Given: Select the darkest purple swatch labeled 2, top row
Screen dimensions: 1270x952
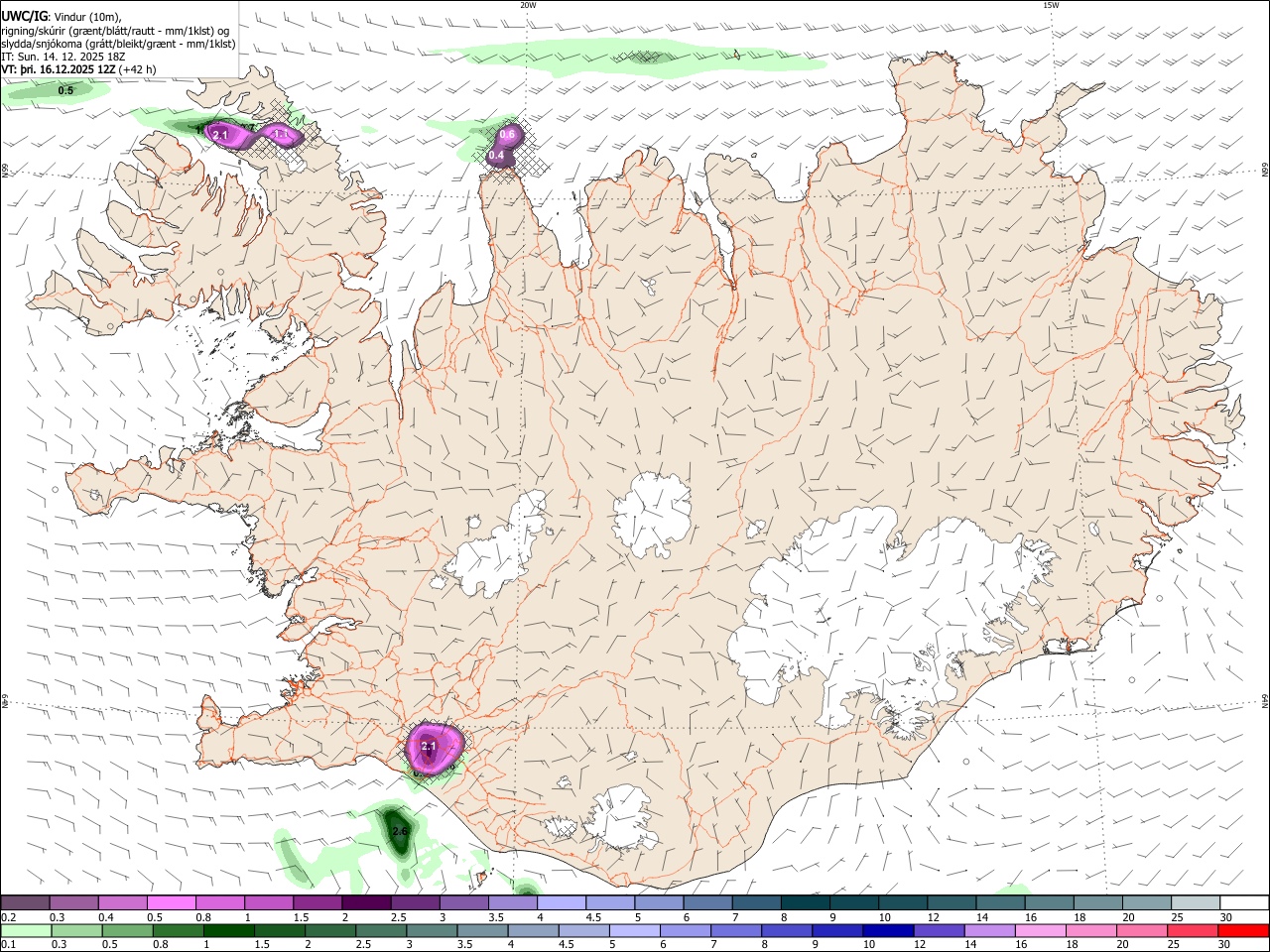Looking at the screenshot, I should (x=365, y=902).
